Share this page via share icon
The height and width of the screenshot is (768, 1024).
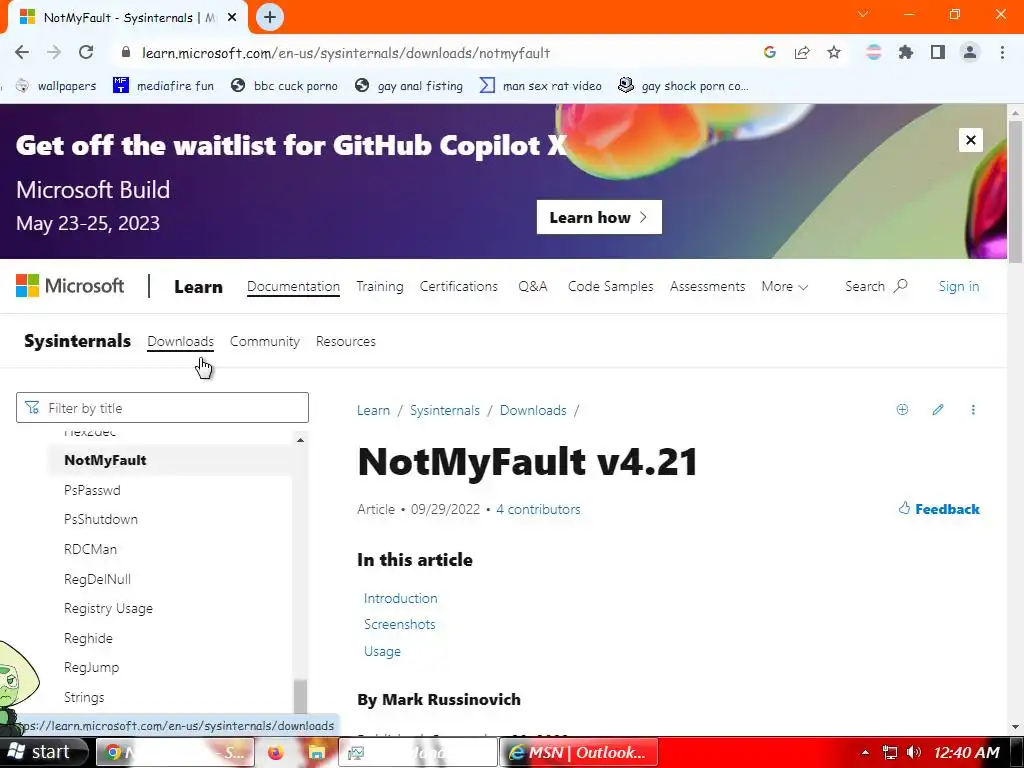(x=802, y=52)
